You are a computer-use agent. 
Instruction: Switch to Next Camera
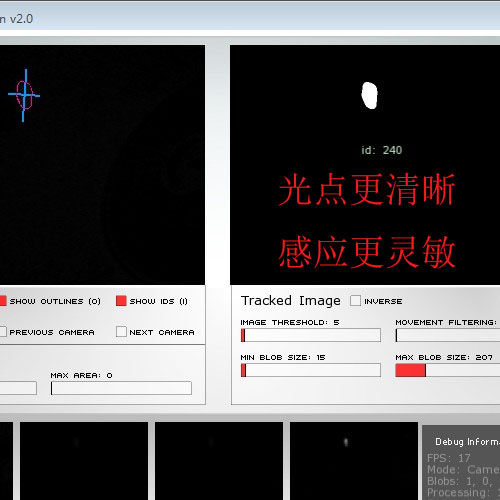[x=121, y=332]
